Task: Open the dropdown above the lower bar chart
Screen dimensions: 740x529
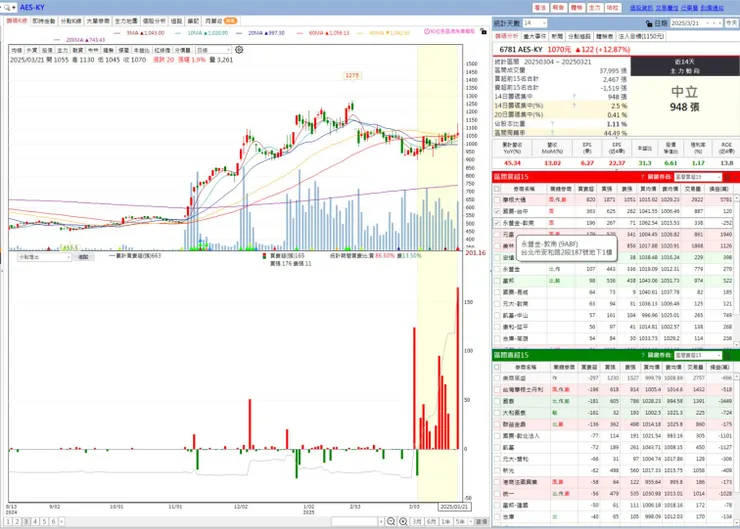Action: pyautogui.click(x=44, y=257)
